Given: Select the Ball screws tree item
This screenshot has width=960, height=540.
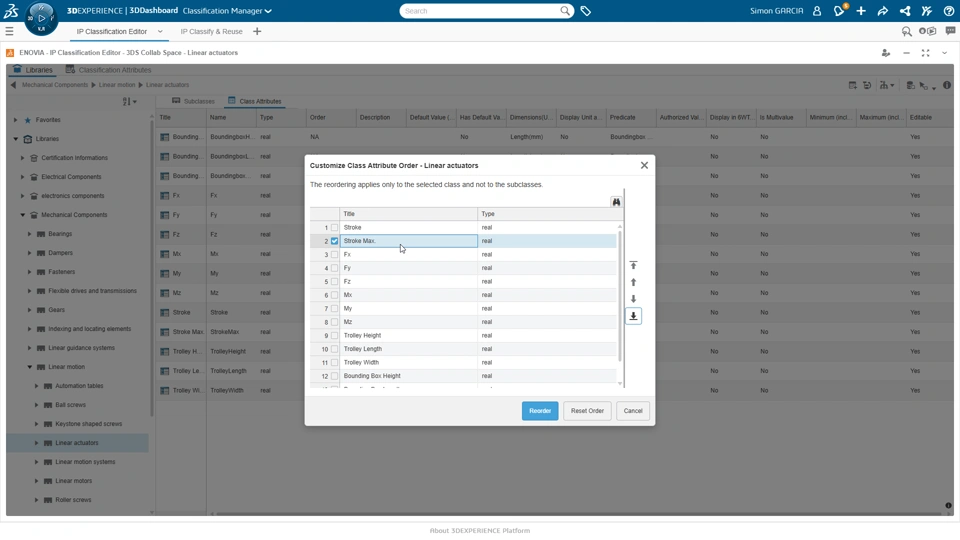Looking at the screenshot, I should (70, 405).
